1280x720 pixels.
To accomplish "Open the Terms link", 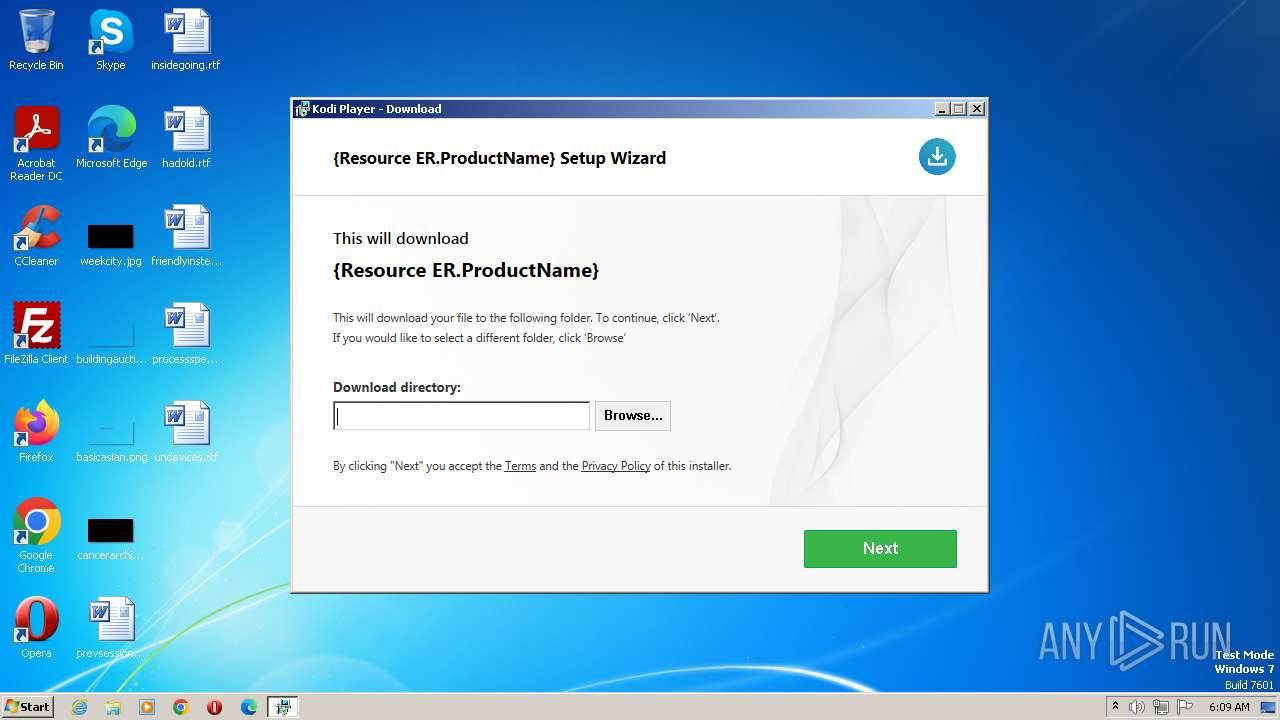I will pos(520,466).
